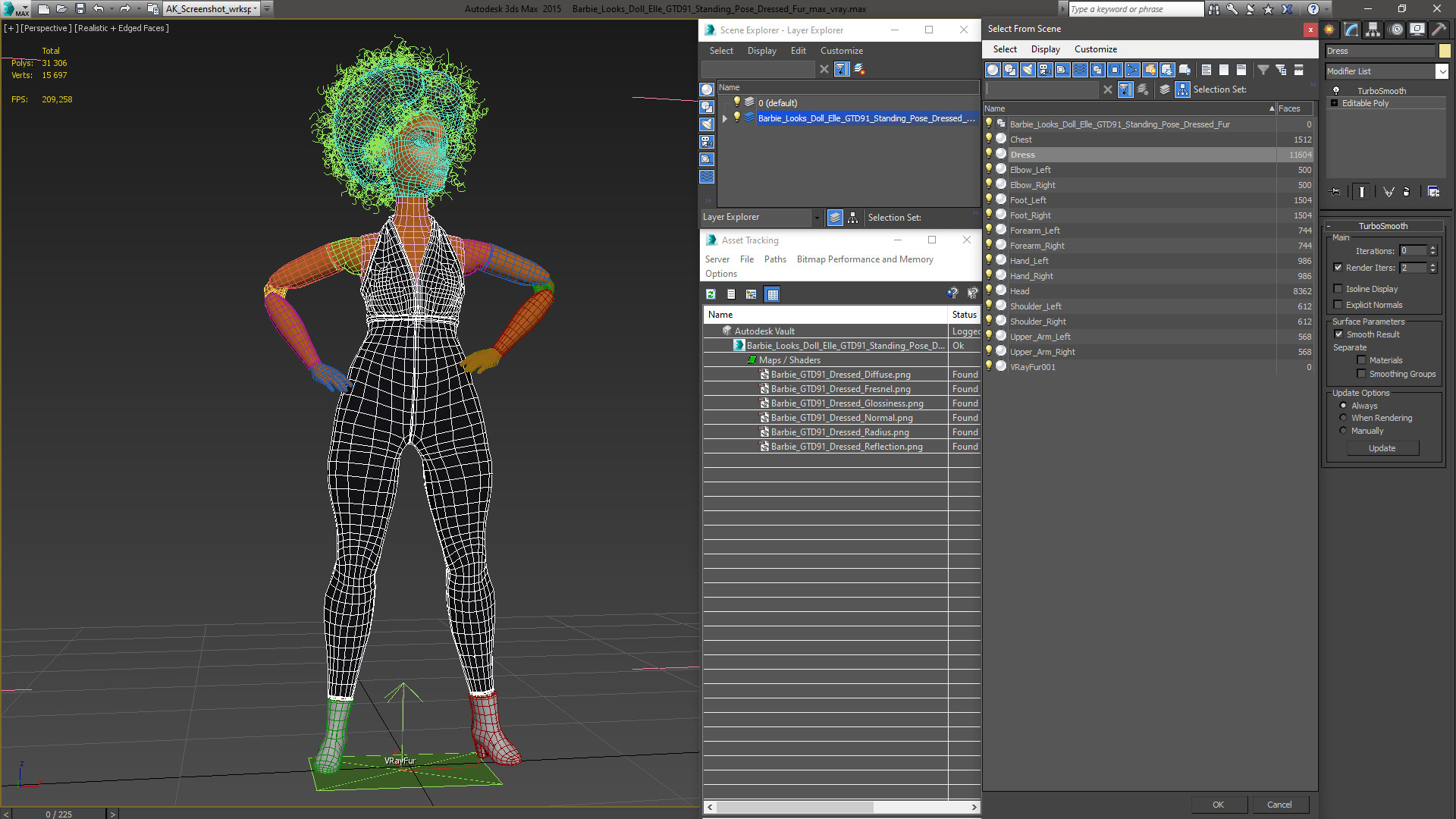Open Layer Explorer type dropdown
This screenshot has height=819, width=1456.
tap(816, 218)
